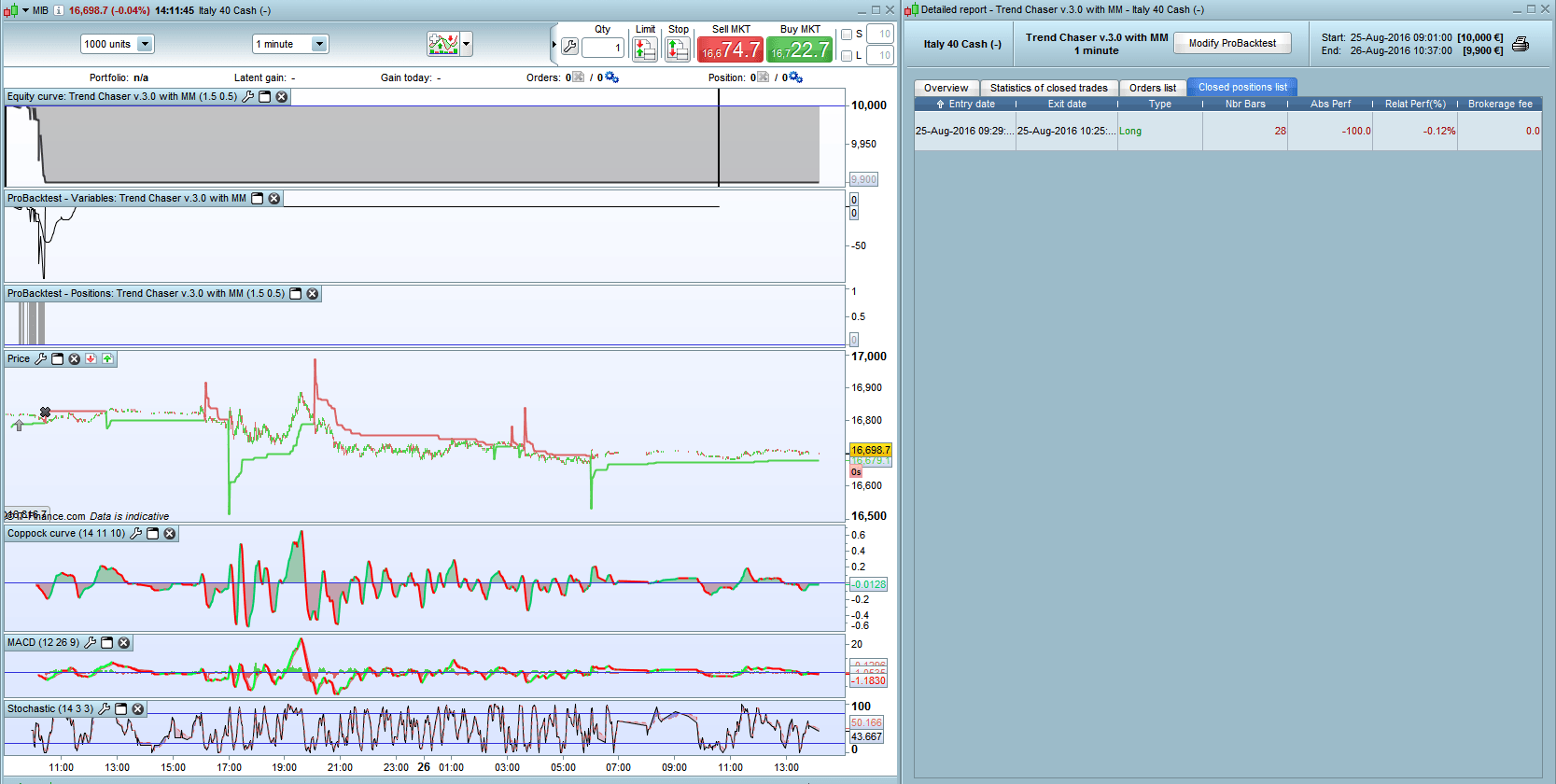Open Price chart settings wrench
The height and width of the screenshot is (784, 1556).
click(x=41, y=359)
